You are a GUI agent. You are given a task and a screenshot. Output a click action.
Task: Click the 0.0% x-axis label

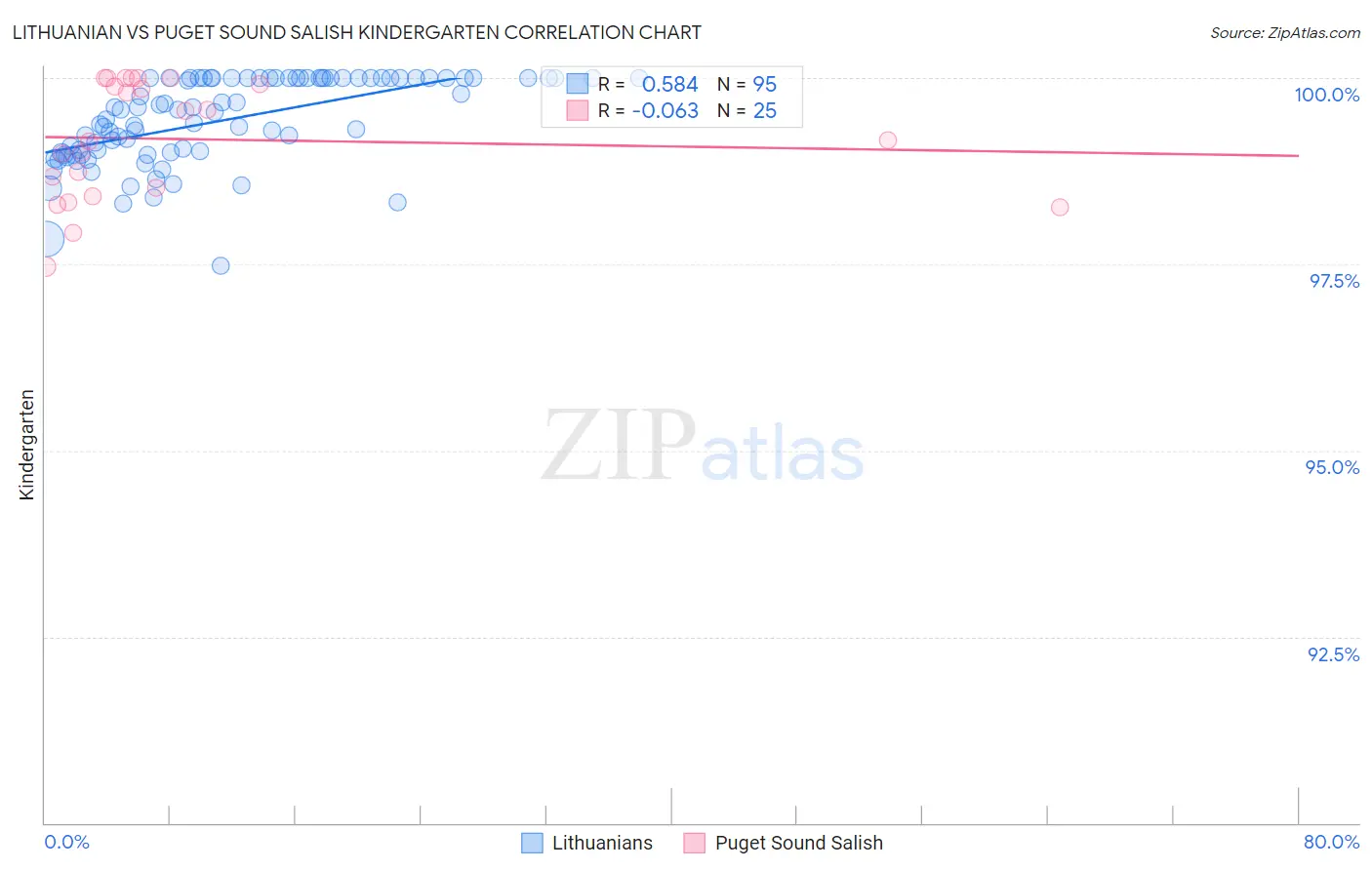coord(66,842)
